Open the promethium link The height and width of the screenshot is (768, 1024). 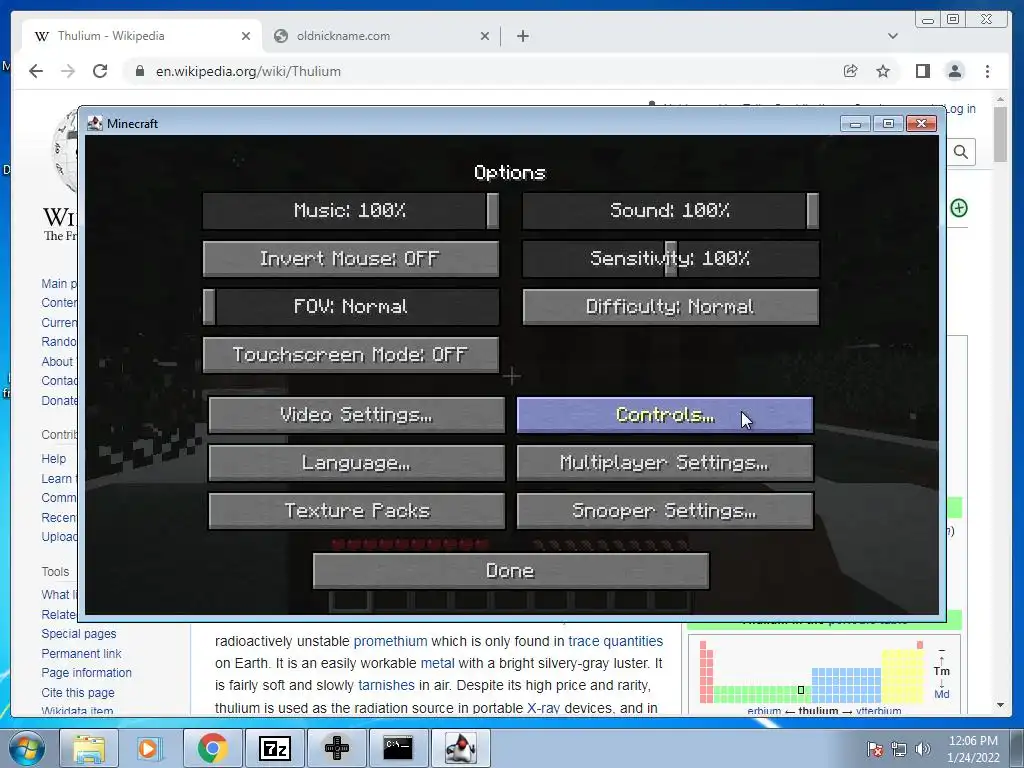[x=391, y=641]
